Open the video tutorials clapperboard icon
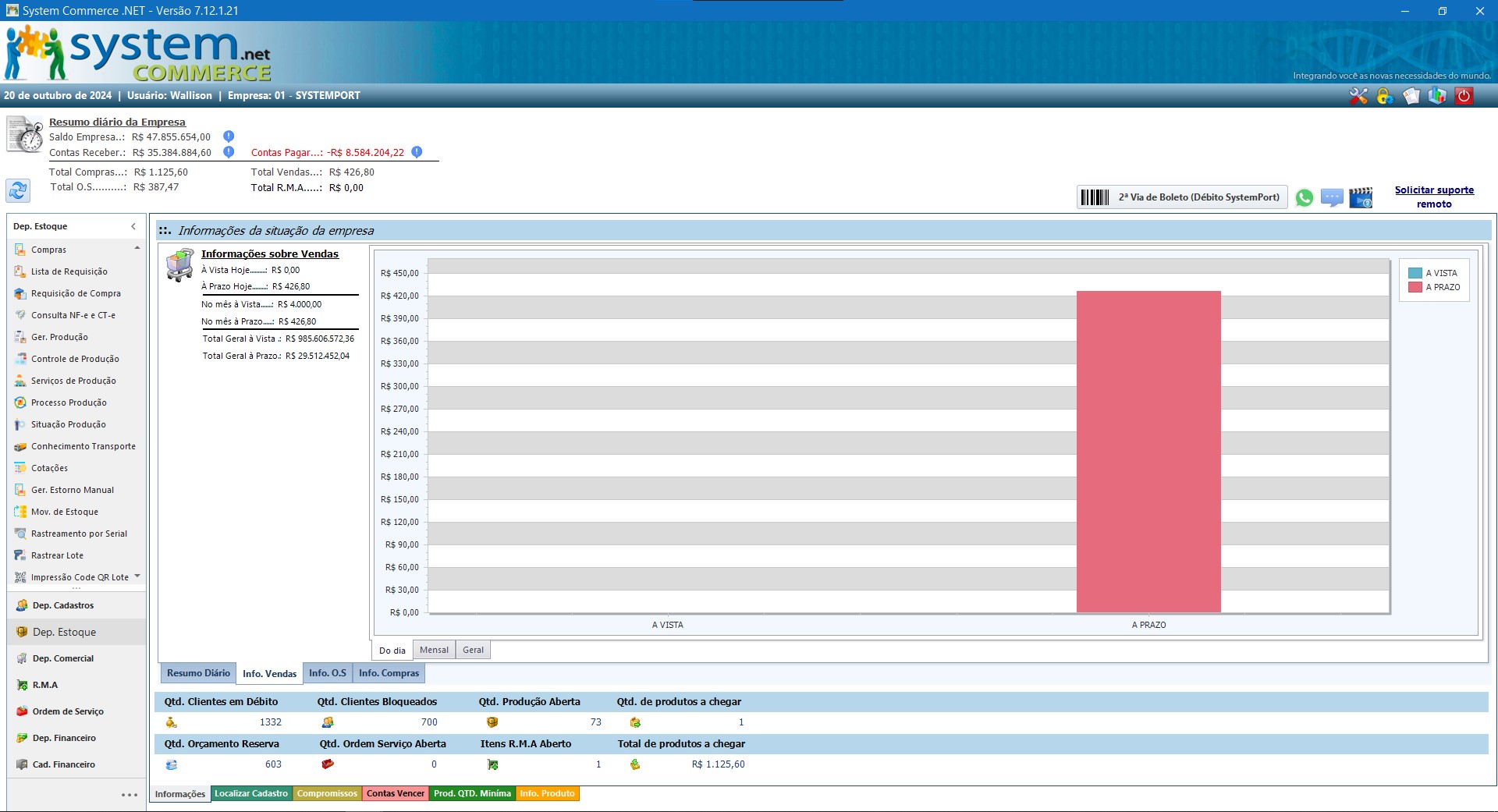Screen dimensions: 1498x812 pos(1361,198)
